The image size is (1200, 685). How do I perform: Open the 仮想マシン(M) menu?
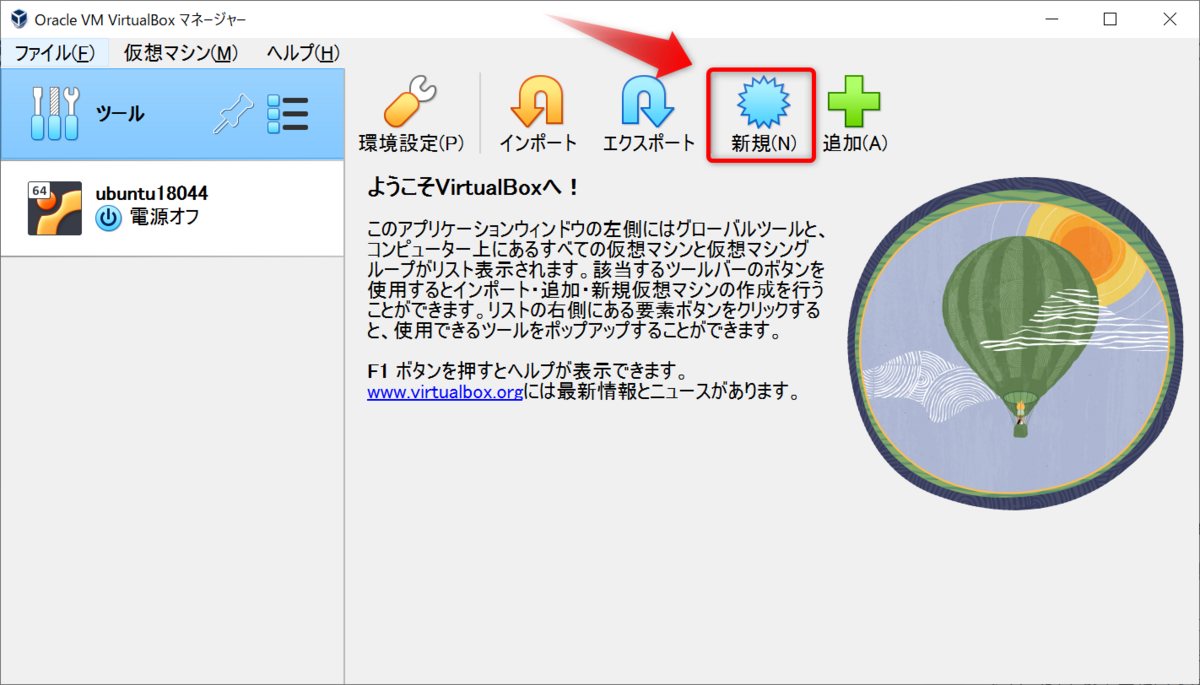[181, 53]
